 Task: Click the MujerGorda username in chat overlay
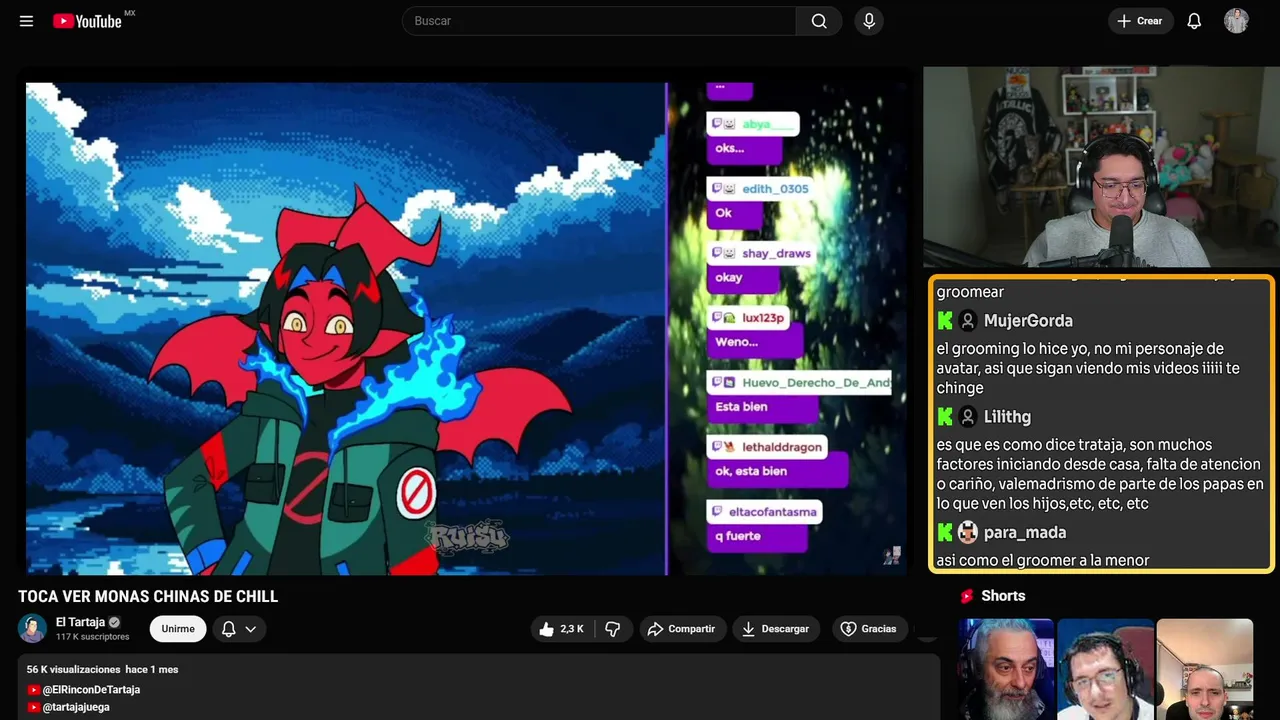pos(1028,321)
